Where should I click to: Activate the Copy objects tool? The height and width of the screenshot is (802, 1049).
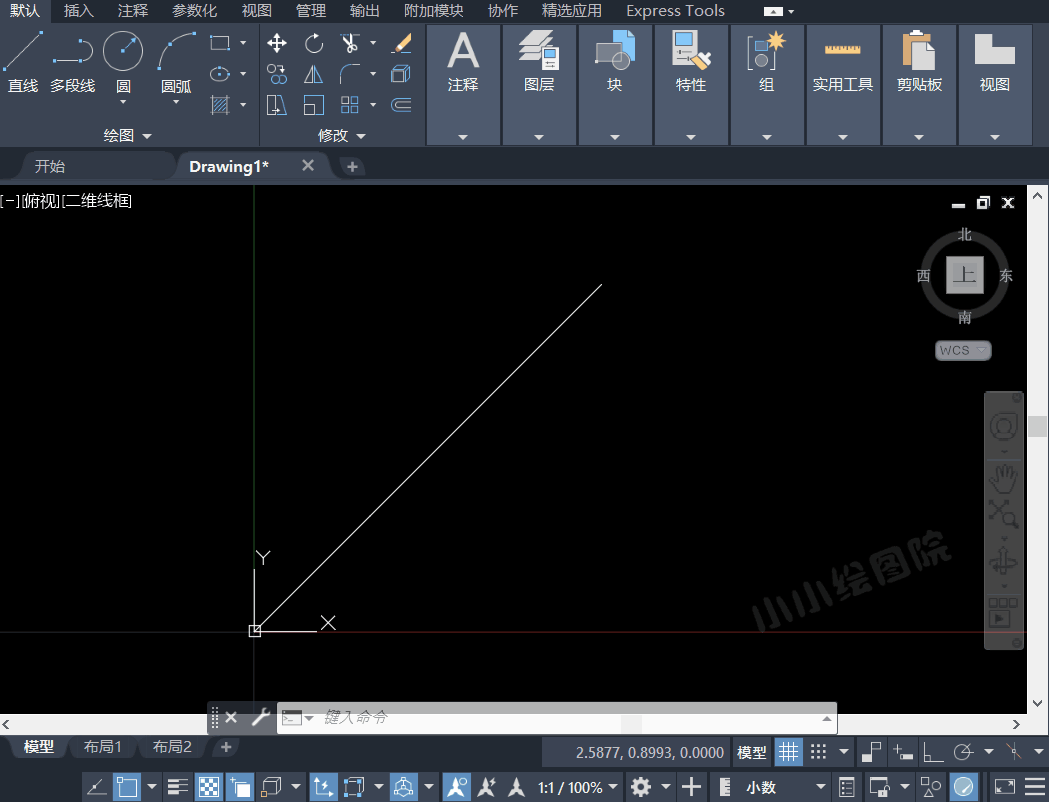pyautogui.click(x=277, y=74)
